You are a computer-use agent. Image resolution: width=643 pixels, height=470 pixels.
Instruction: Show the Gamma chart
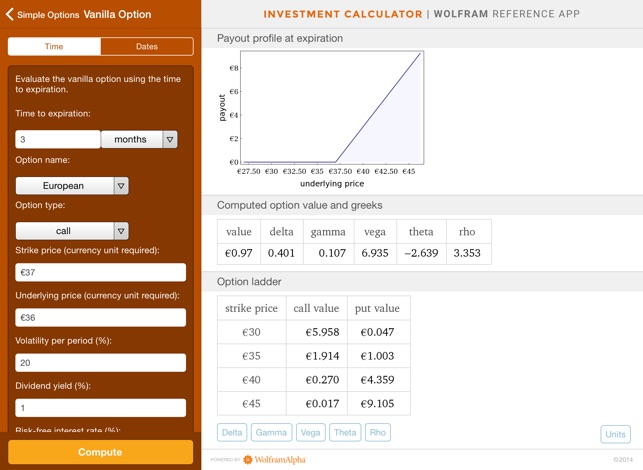271,433
